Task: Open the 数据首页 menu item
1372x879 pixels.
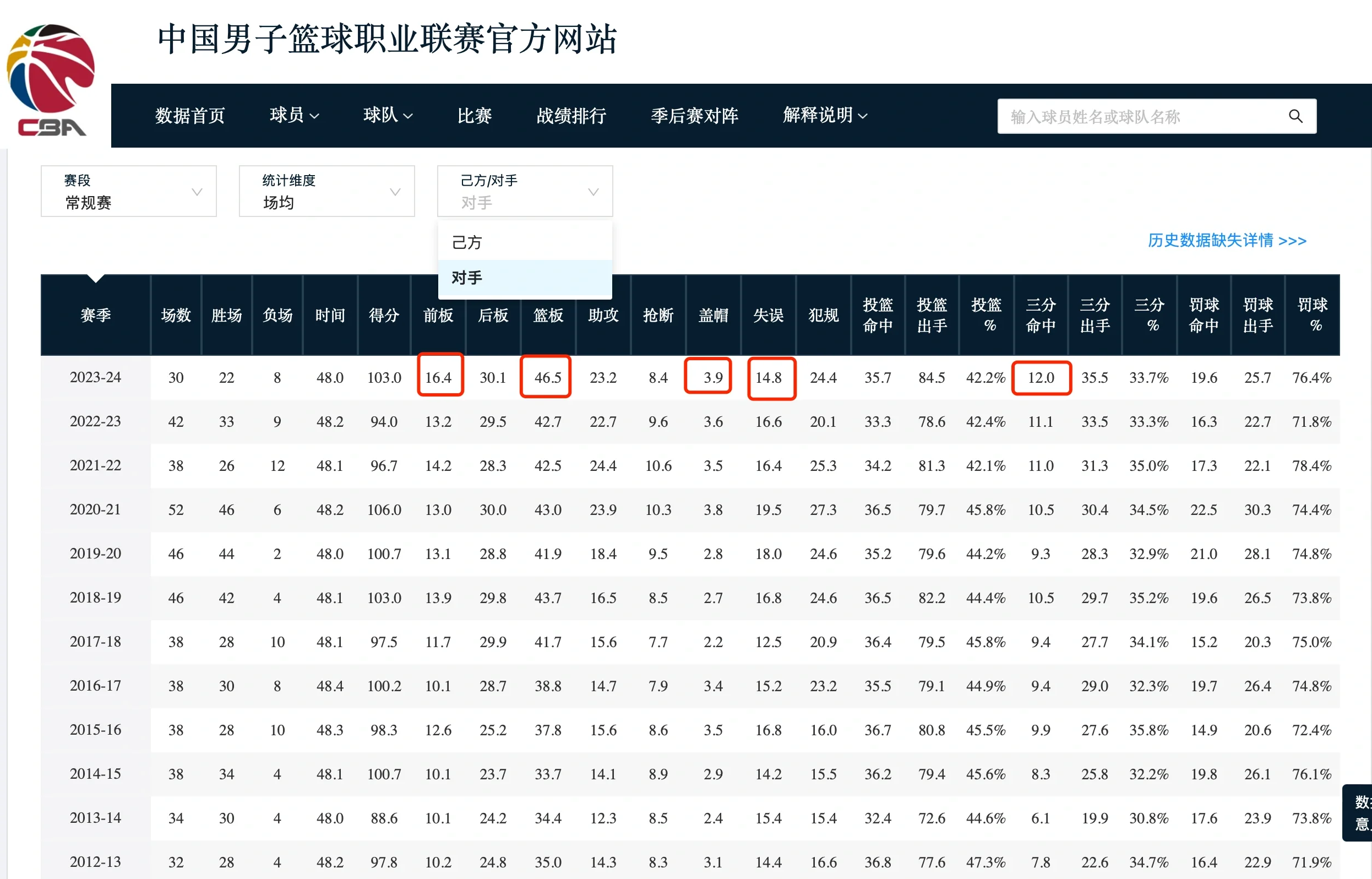Action: [190, 116]
